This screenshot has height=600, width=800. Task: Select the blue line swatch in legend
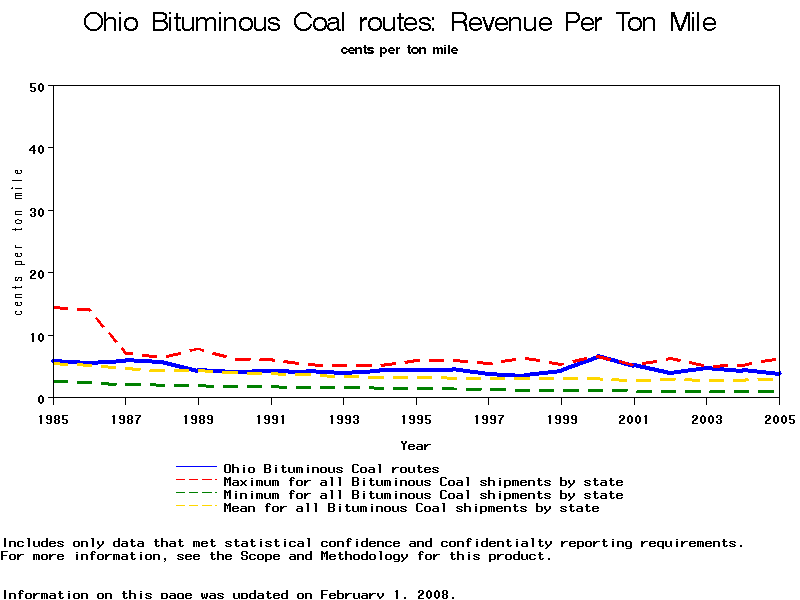click(x=196, y=468)
